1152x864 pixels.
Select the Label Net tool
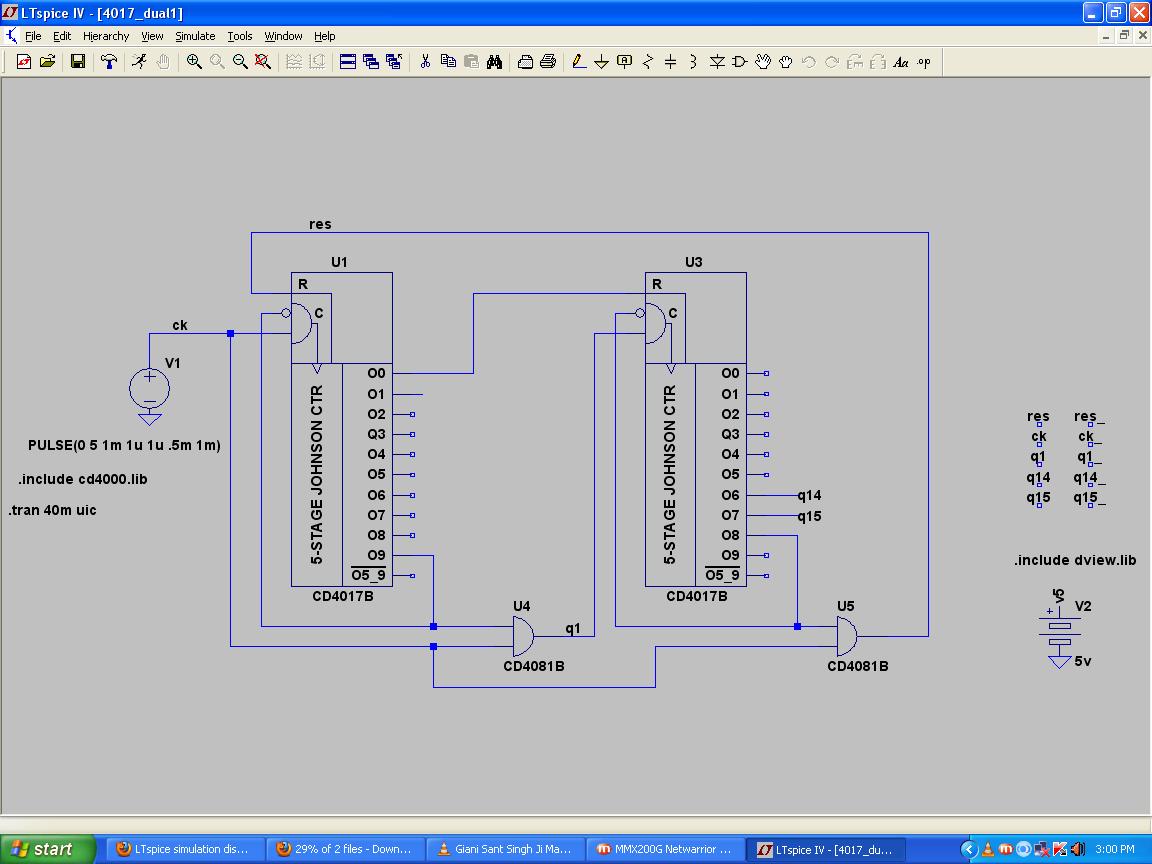(x=624, y=62)
